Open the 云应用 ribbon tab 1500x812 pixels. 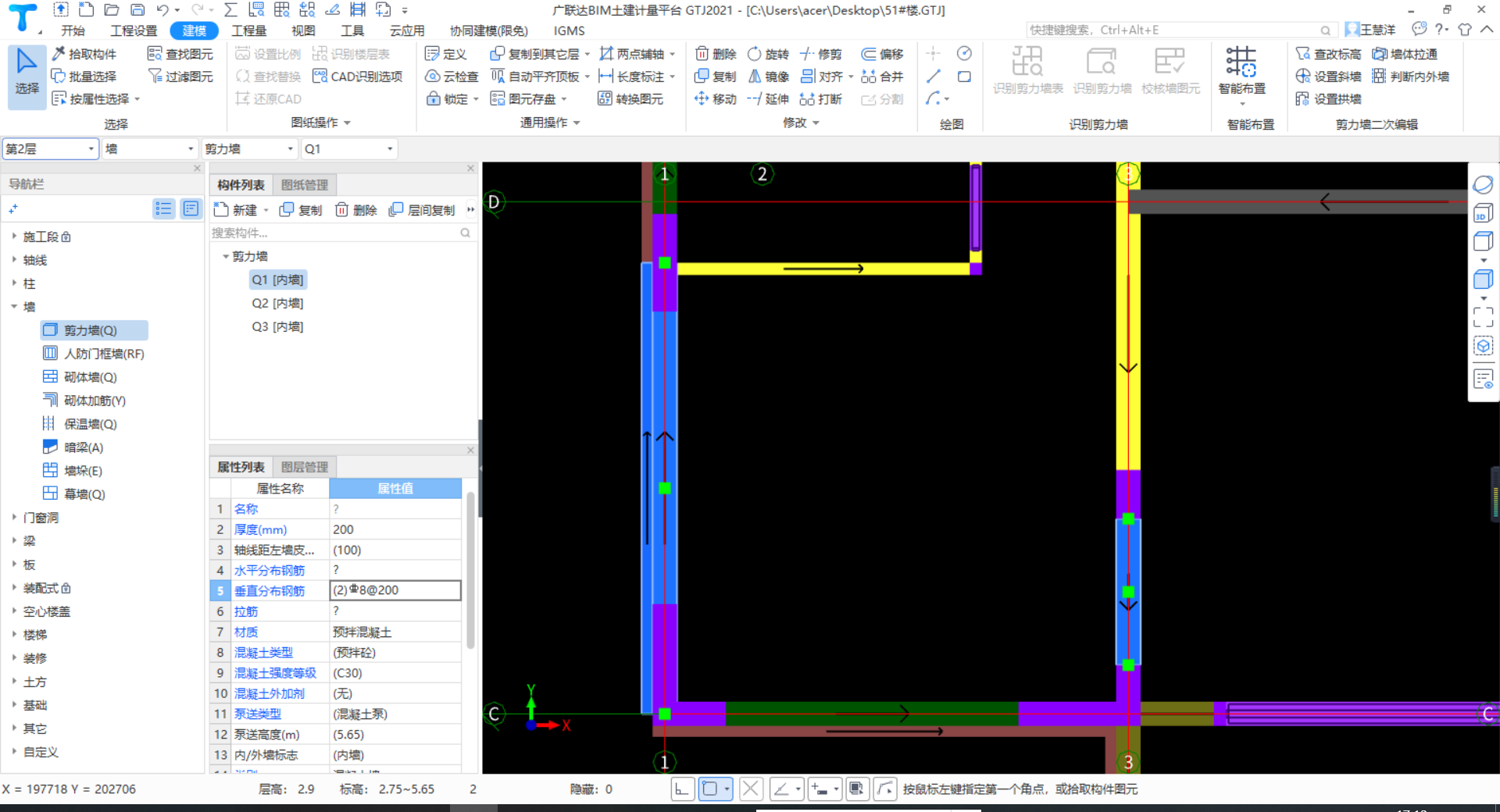tap(407, 30)
